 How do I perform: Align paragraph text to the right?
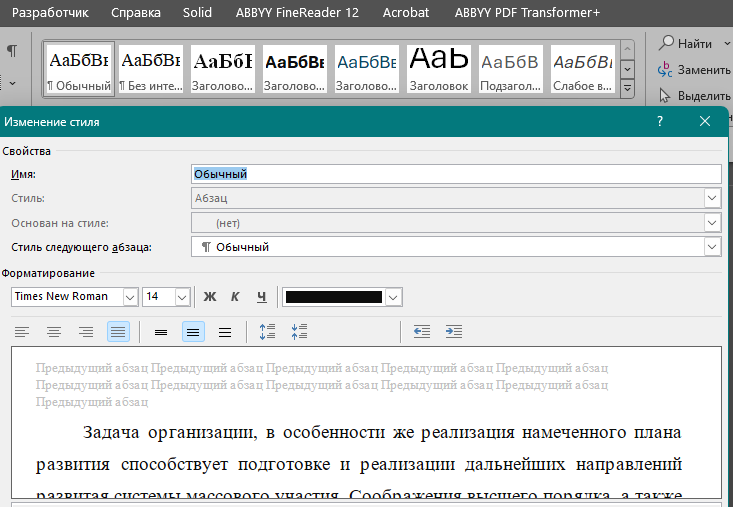(x=86, y=332)
